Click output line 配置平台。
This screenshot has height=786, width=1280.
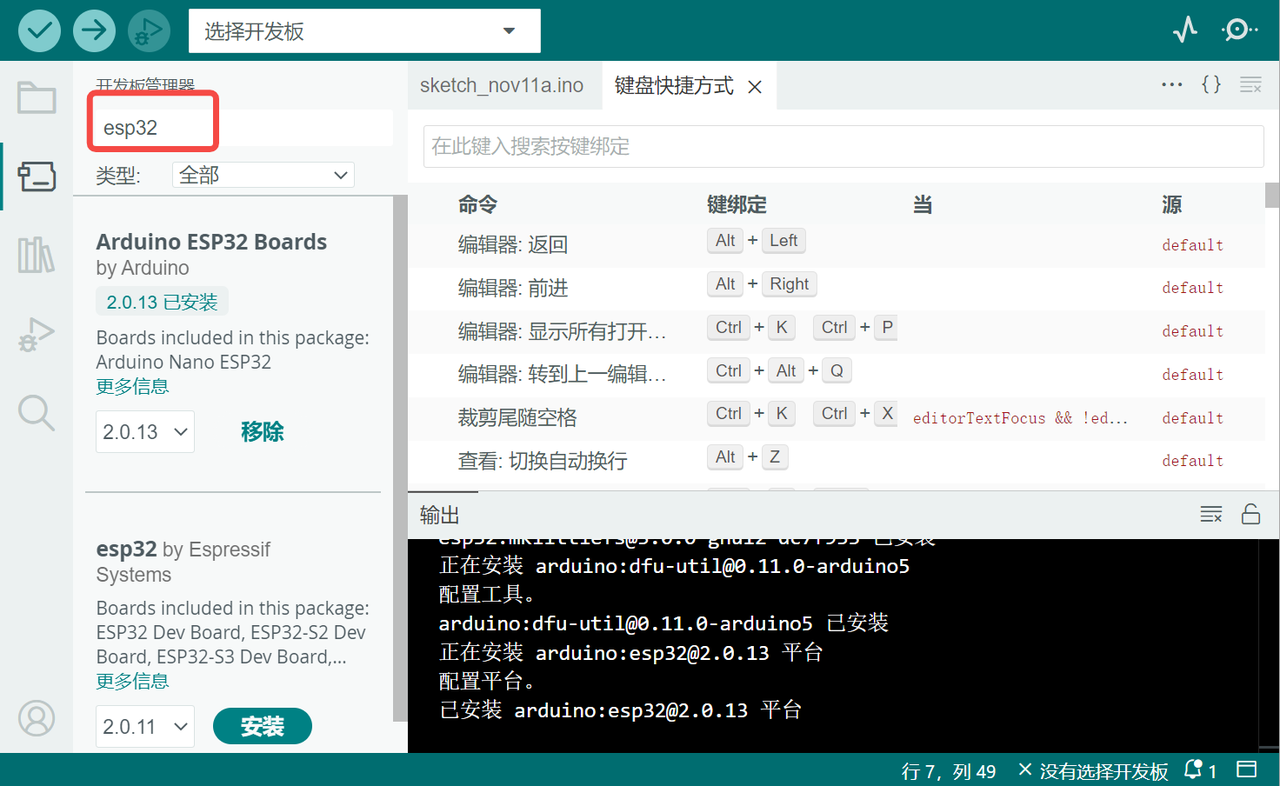tap(488, 682)
